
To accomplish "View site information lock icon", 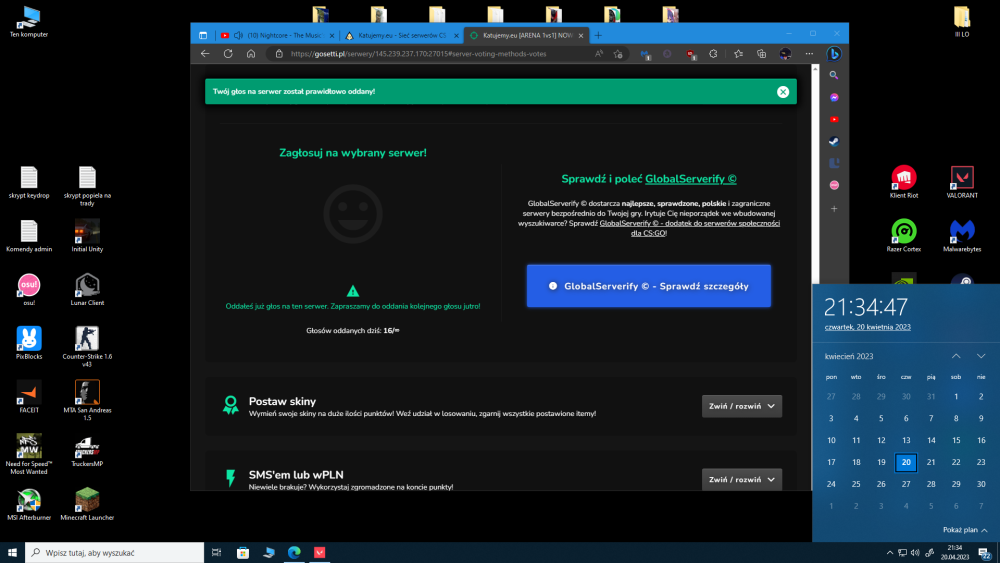I will coord(279,54).
